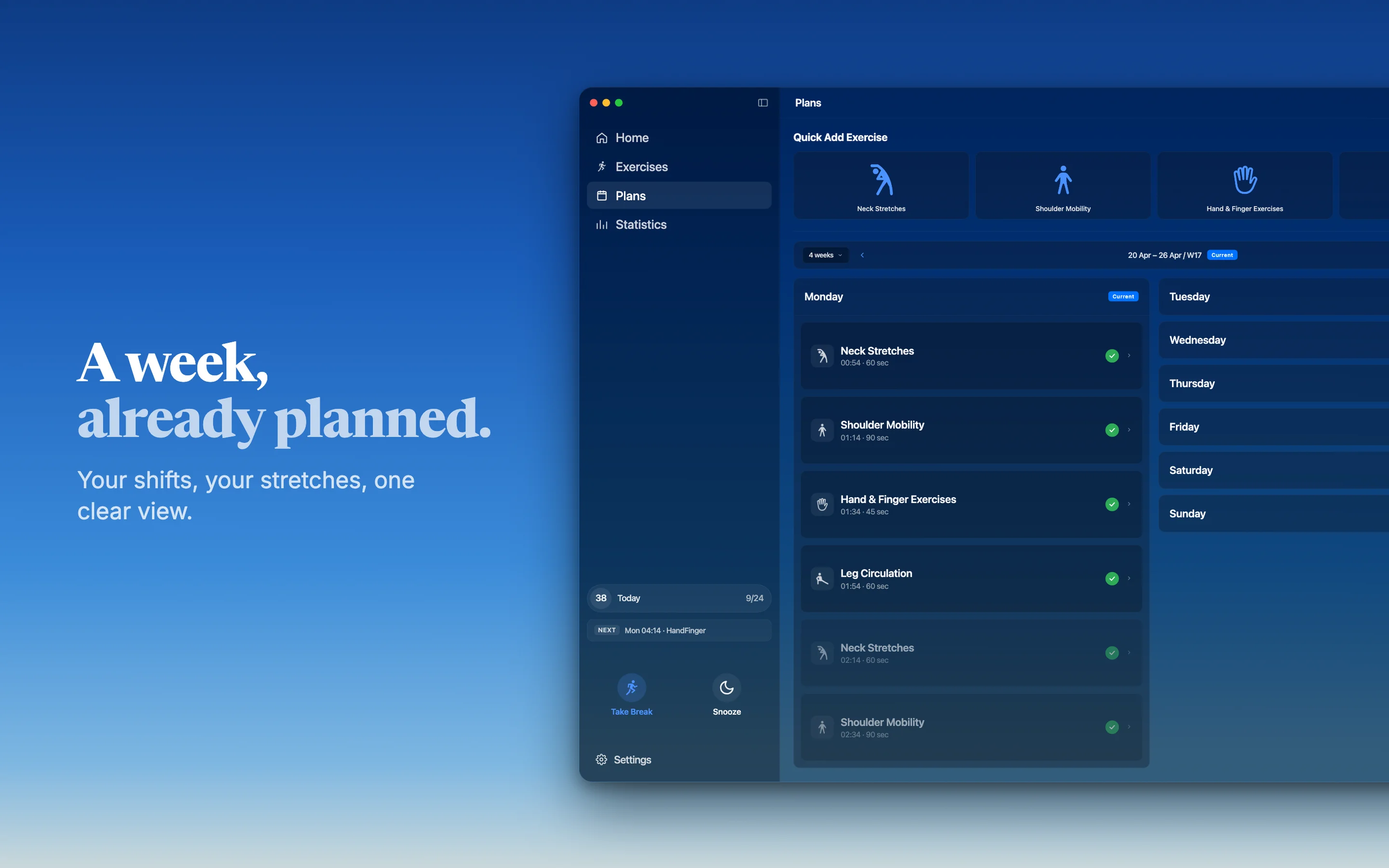Viewport: 1389px width, 868px height.
Task: Click the Take Break label
Action: tap(631, 712)
